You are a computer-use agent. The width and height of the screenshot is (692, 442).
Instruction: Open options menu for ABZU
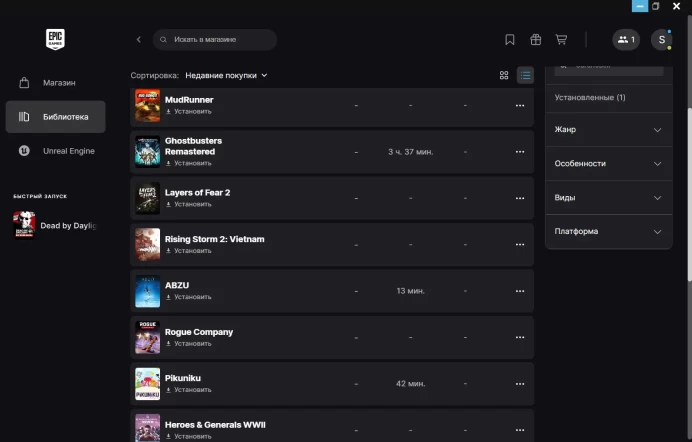(520, 291)
